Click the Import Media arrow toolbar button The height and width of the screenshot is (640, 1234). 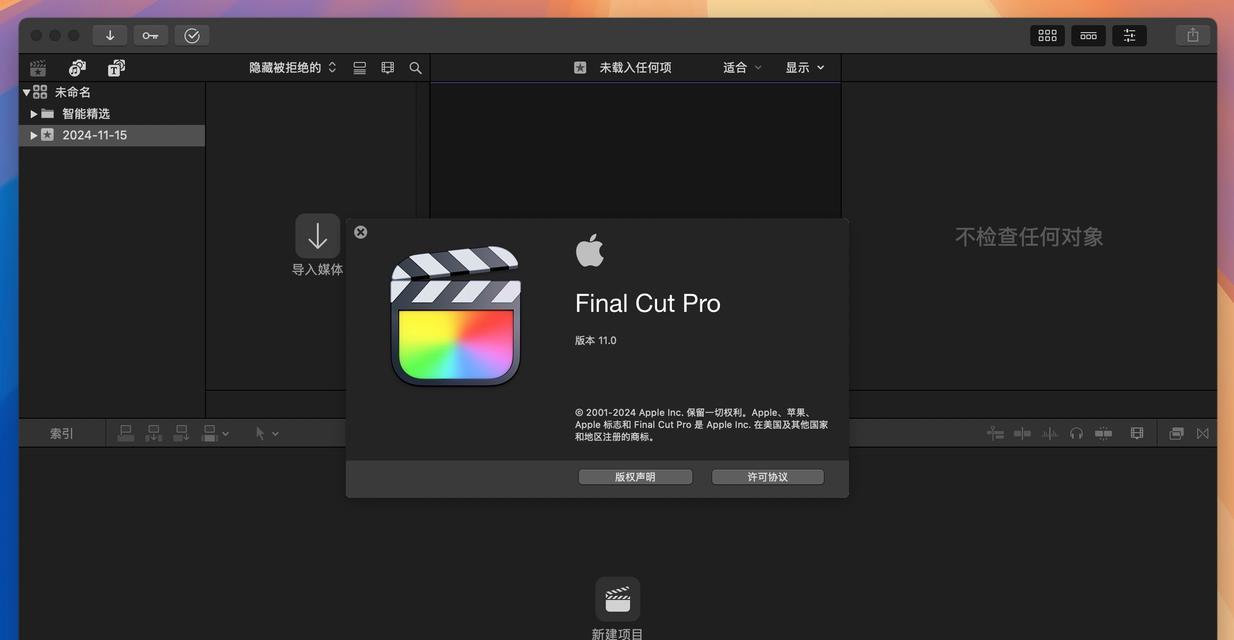point(110,35)
